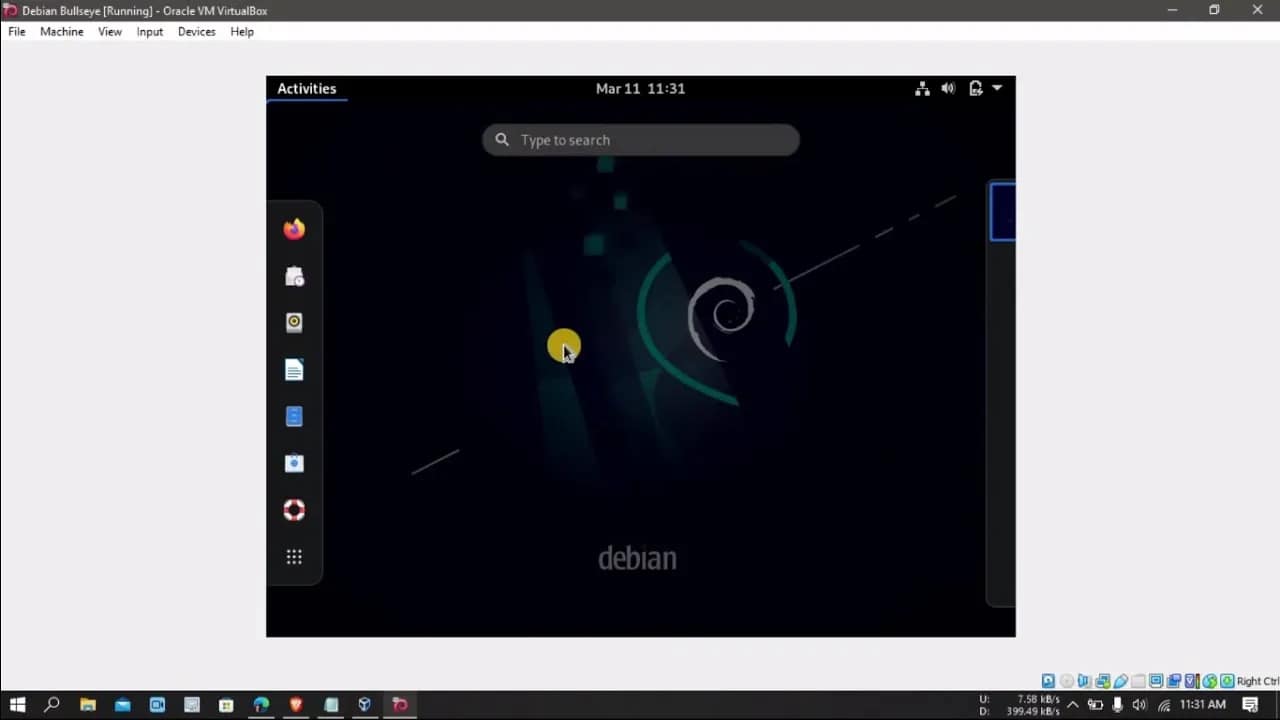Click the hard disk icon in VirtualBox status bar

click(1048, 681)
